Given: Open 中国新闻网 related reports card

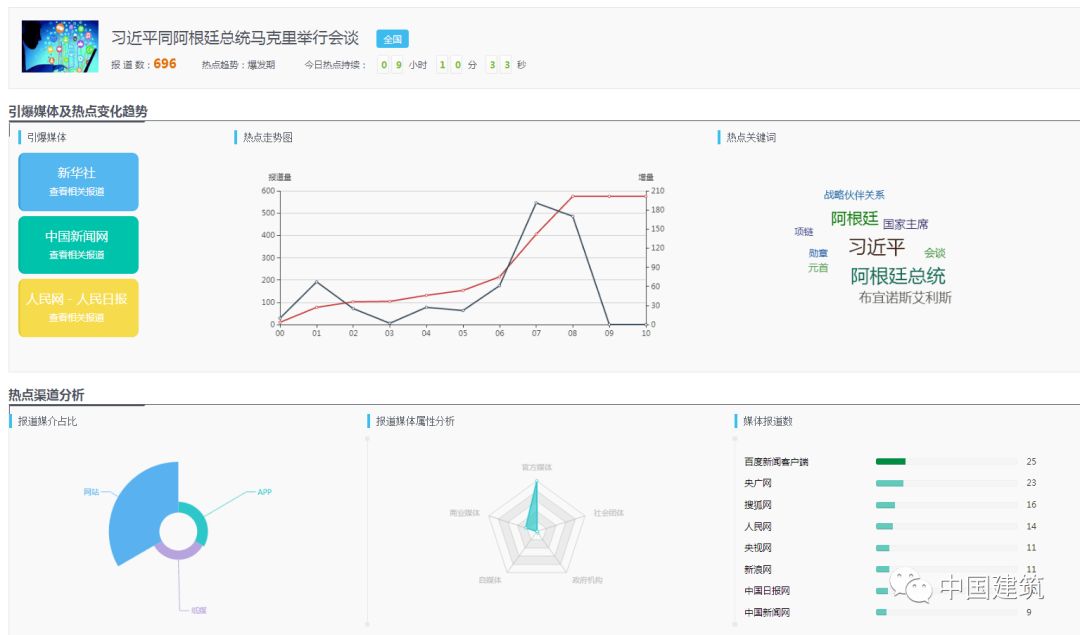Looking at the screenshot, I should point(78,244).
